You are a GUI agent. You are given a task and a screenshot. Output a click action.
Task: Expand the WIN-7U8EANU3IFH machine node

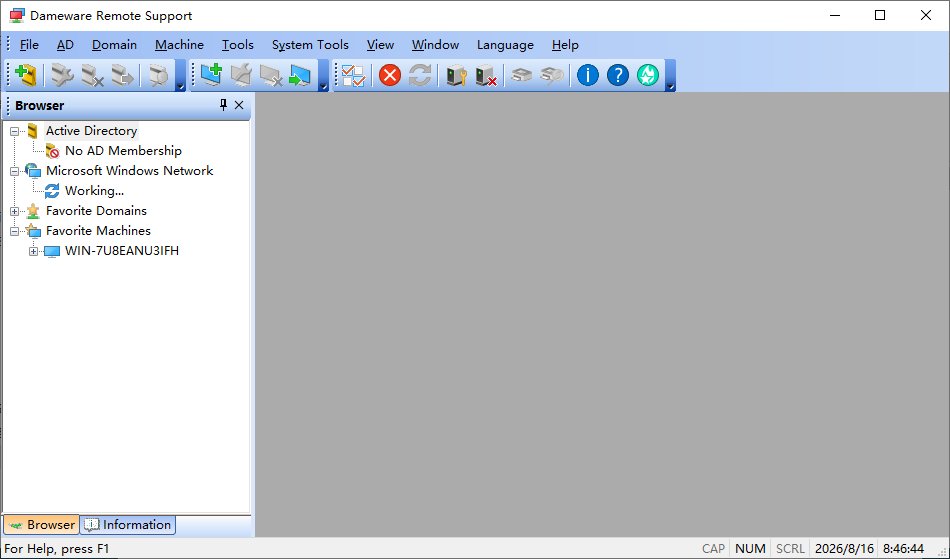tap(33, 251)
